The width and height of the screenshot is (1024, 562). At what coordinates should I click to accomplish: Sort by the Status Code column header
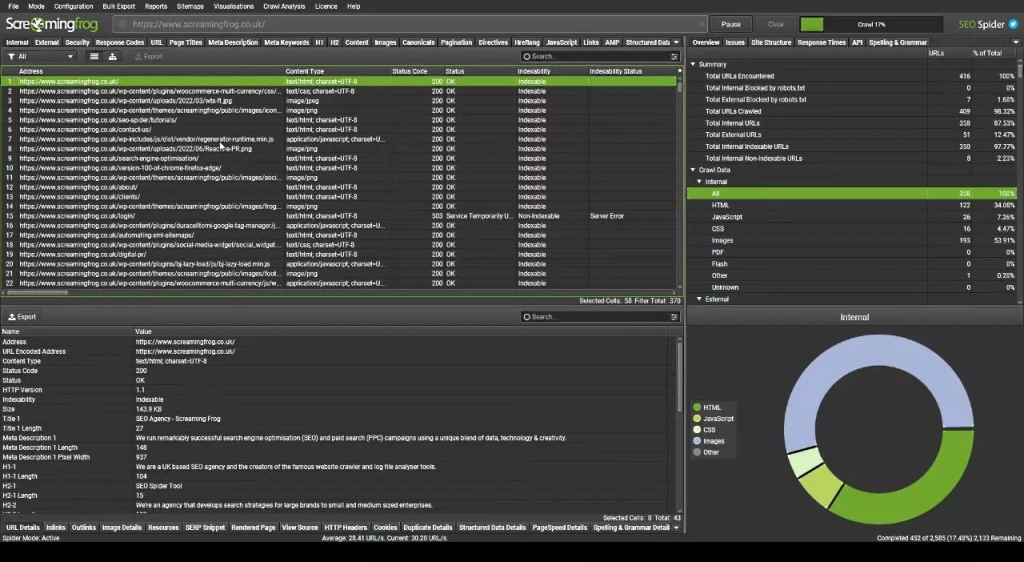click(x=409, y=71)
